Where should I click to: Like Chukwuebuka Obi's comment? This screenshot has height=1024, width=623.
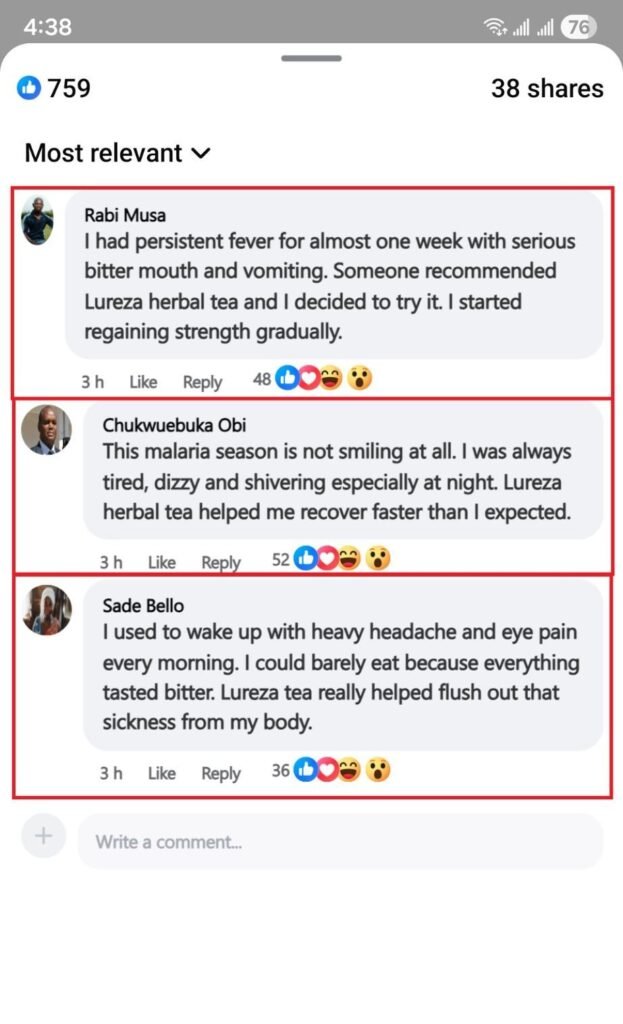coord(161,562)
